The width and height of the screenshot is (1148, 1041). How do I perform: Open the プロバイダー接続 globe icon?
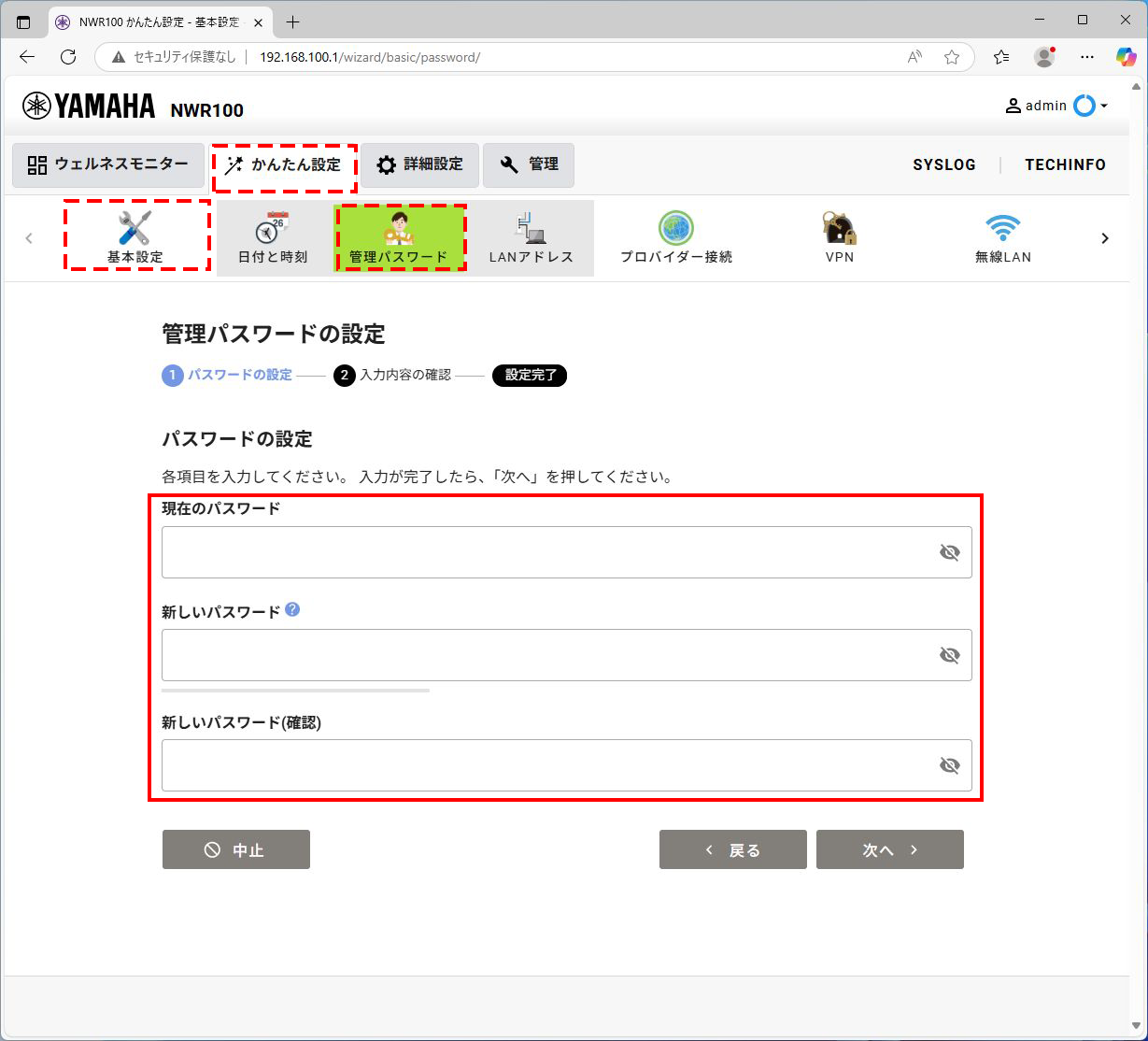[x=674, y=236]
